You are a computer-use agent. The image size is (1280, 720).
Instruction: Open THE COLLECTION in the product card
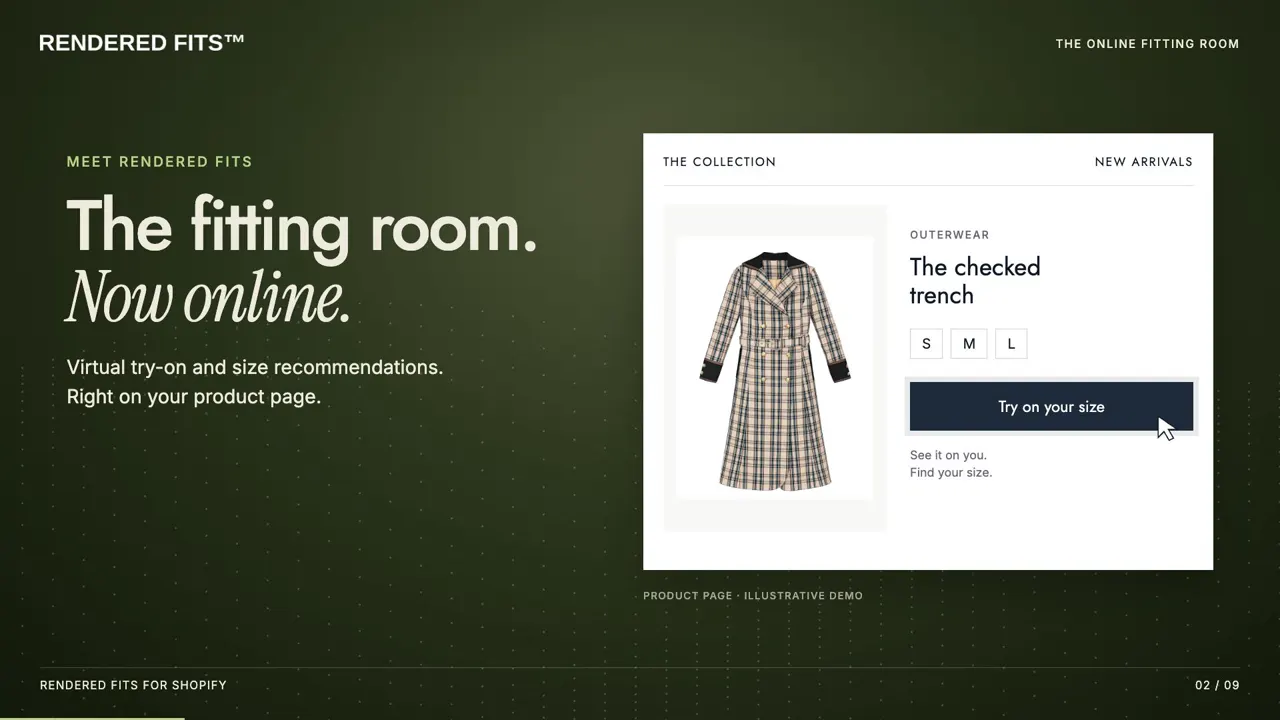[x=719, y=162]
